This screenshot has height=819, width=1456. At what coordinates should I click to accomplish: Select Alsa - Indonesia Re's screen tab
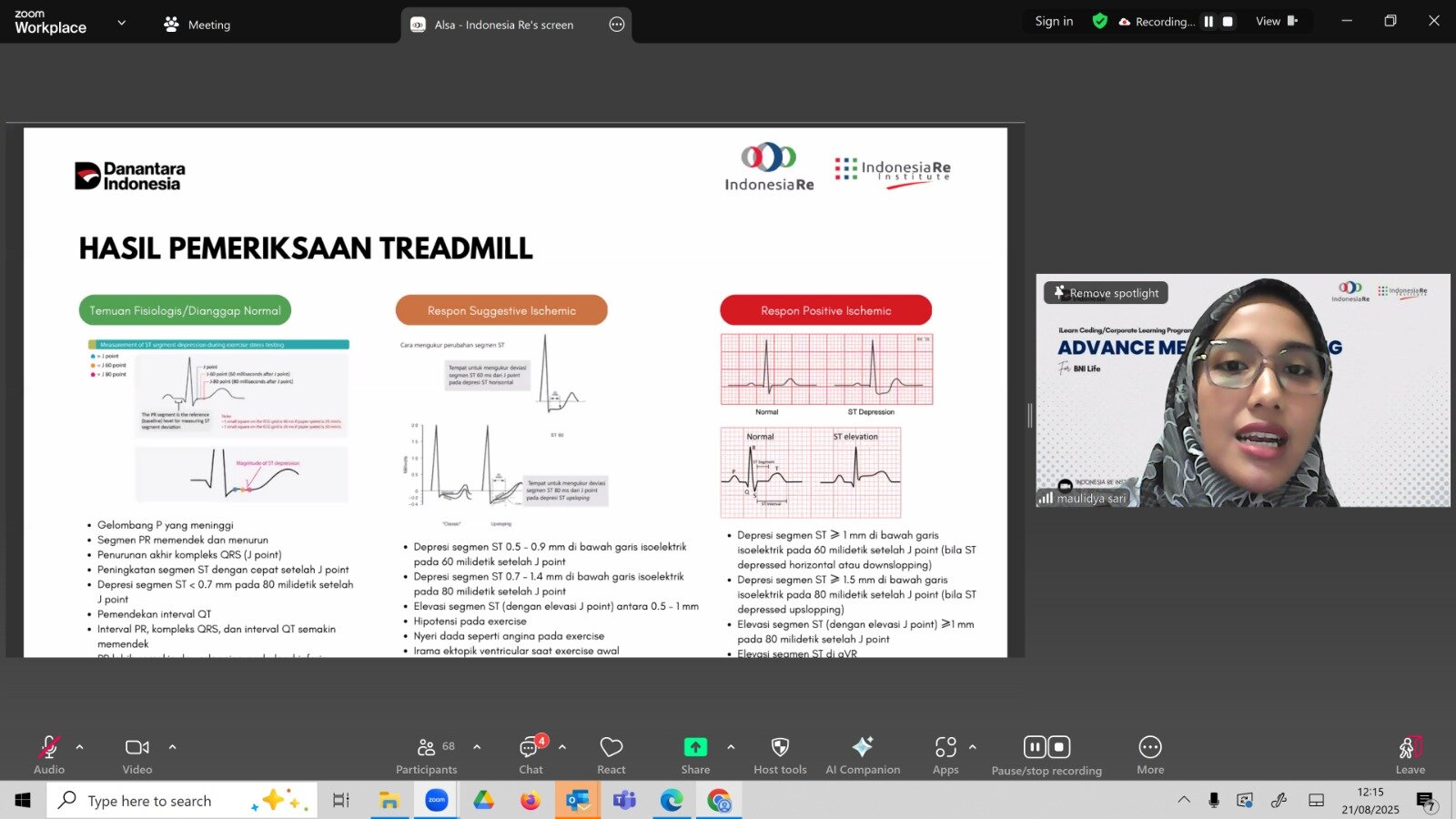[x=503, y=25]
